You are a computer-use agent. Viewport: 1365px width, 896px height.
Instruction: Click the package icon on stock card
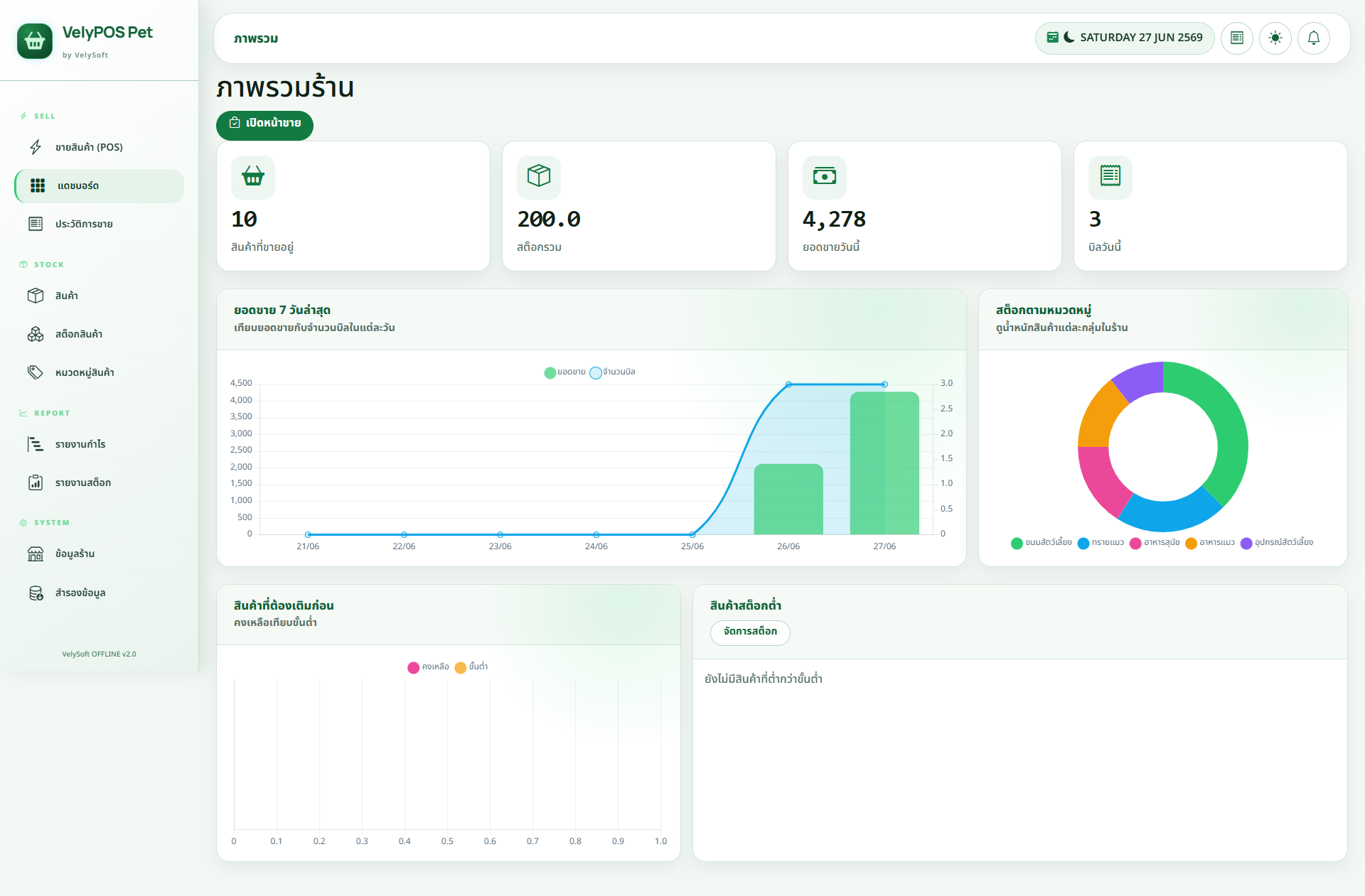click(x=539, y=176)
